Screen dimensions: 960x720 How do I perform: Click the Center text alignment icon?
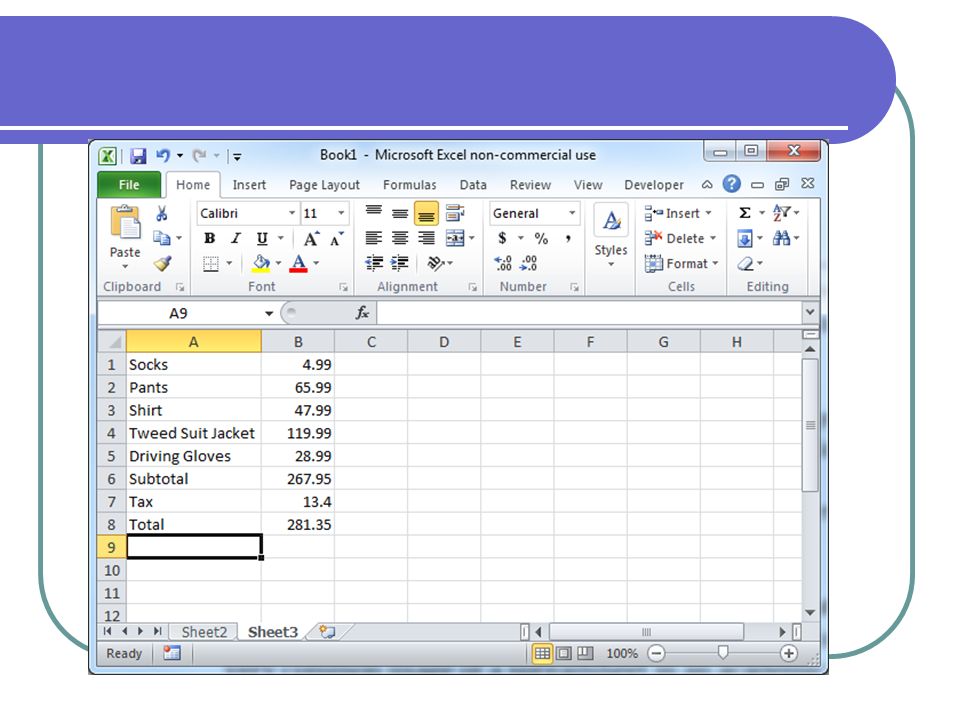click(400, 238)
